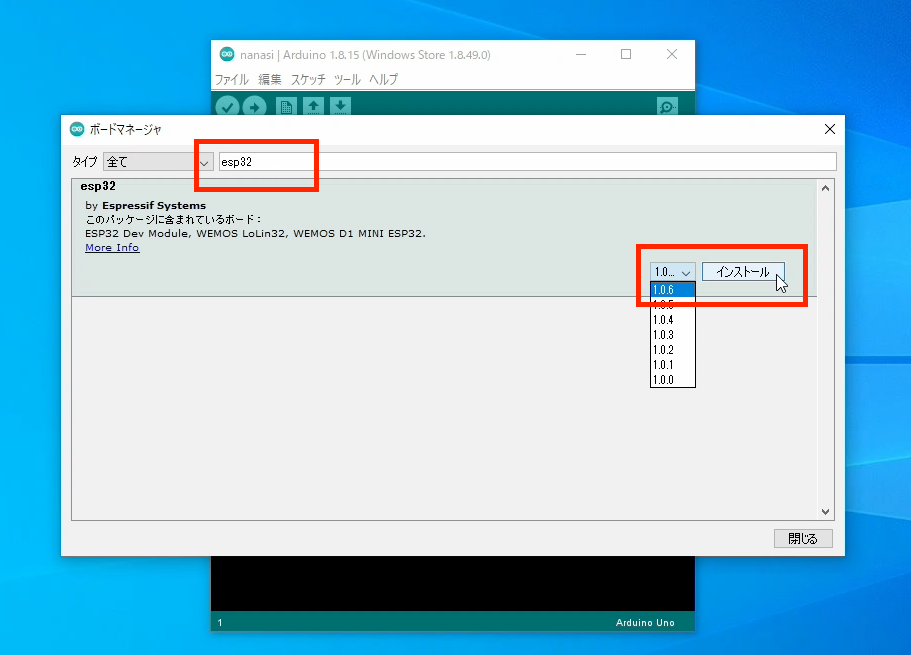This screenshot has width=911, height=655.
Task: Click the Open sketch up-arrow icon
Action: 314,106
